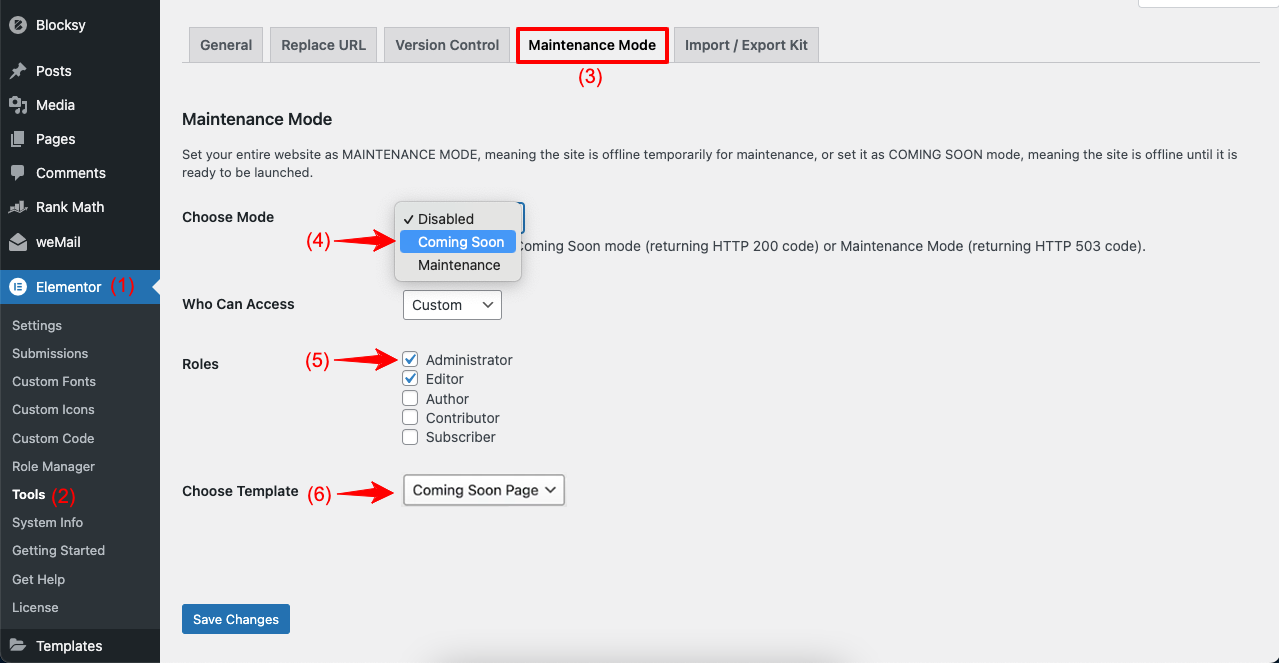The width and height of the screenshot is (1279, 663).
Task: Open Getting Started submenu link
Action: 58,550
